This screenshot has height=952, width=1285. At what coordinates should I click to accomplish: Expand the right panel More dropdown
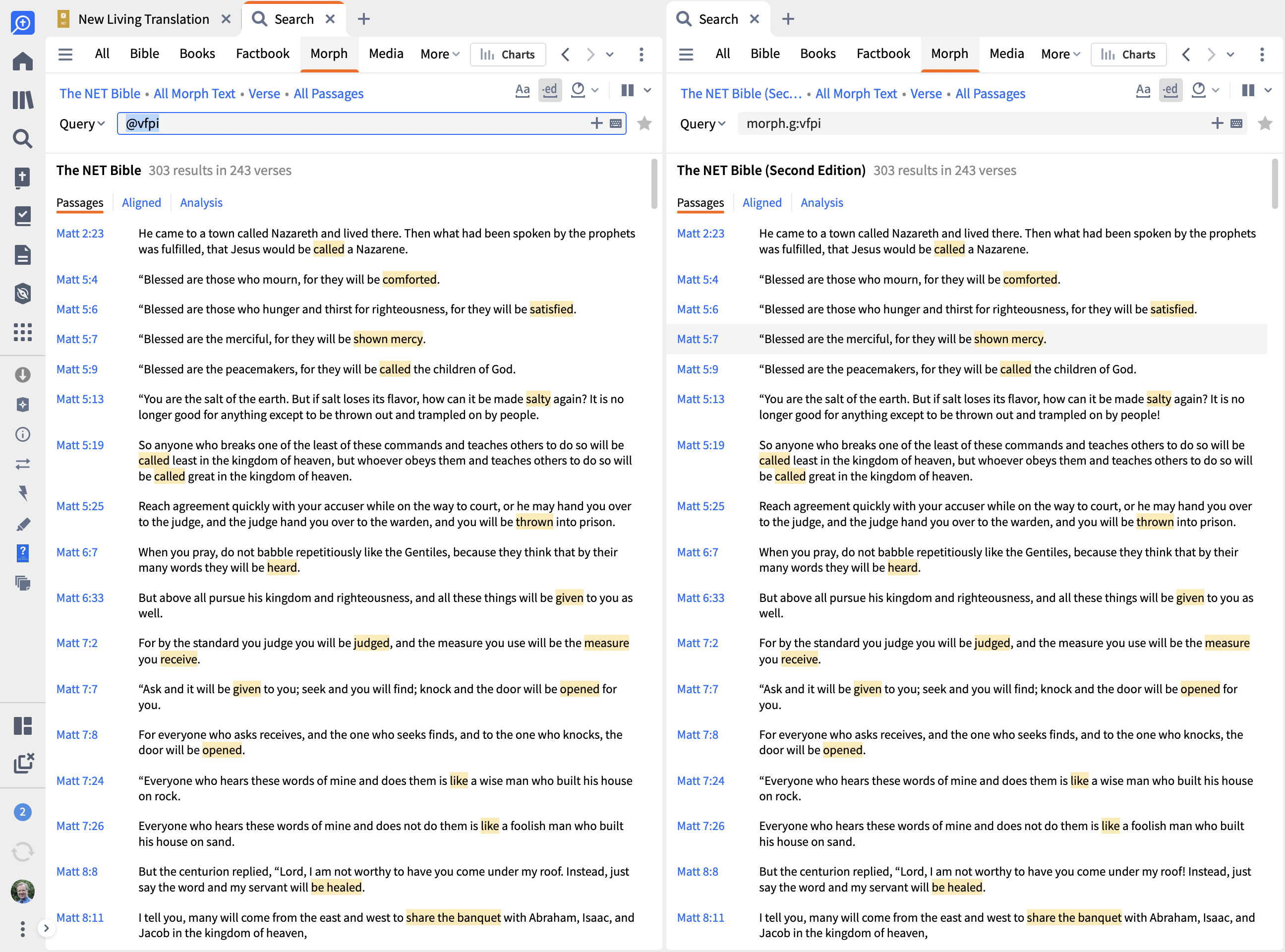[1060, 54]
